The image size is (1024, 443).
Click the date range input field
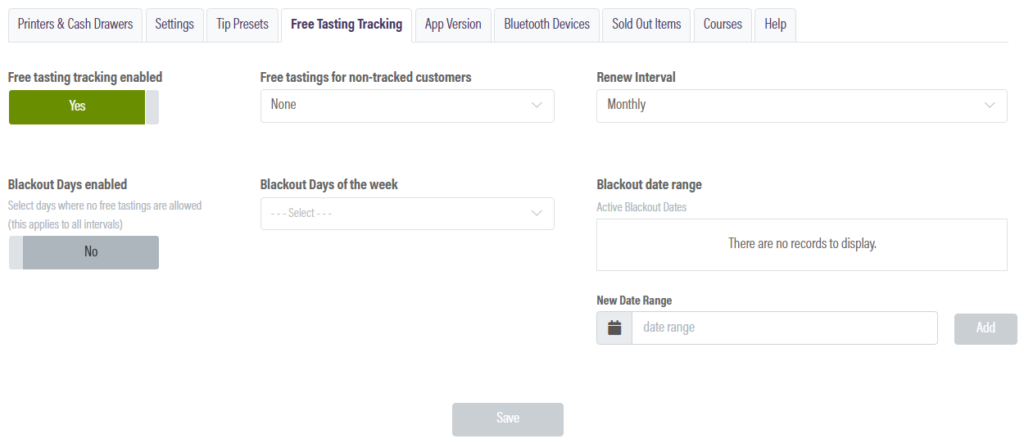[784, 328]
